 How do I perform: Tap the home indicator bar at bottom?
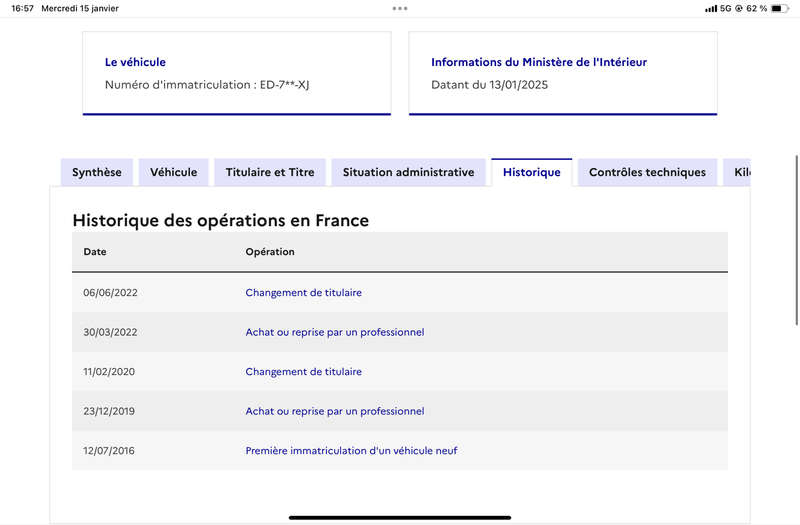point(400,517)
